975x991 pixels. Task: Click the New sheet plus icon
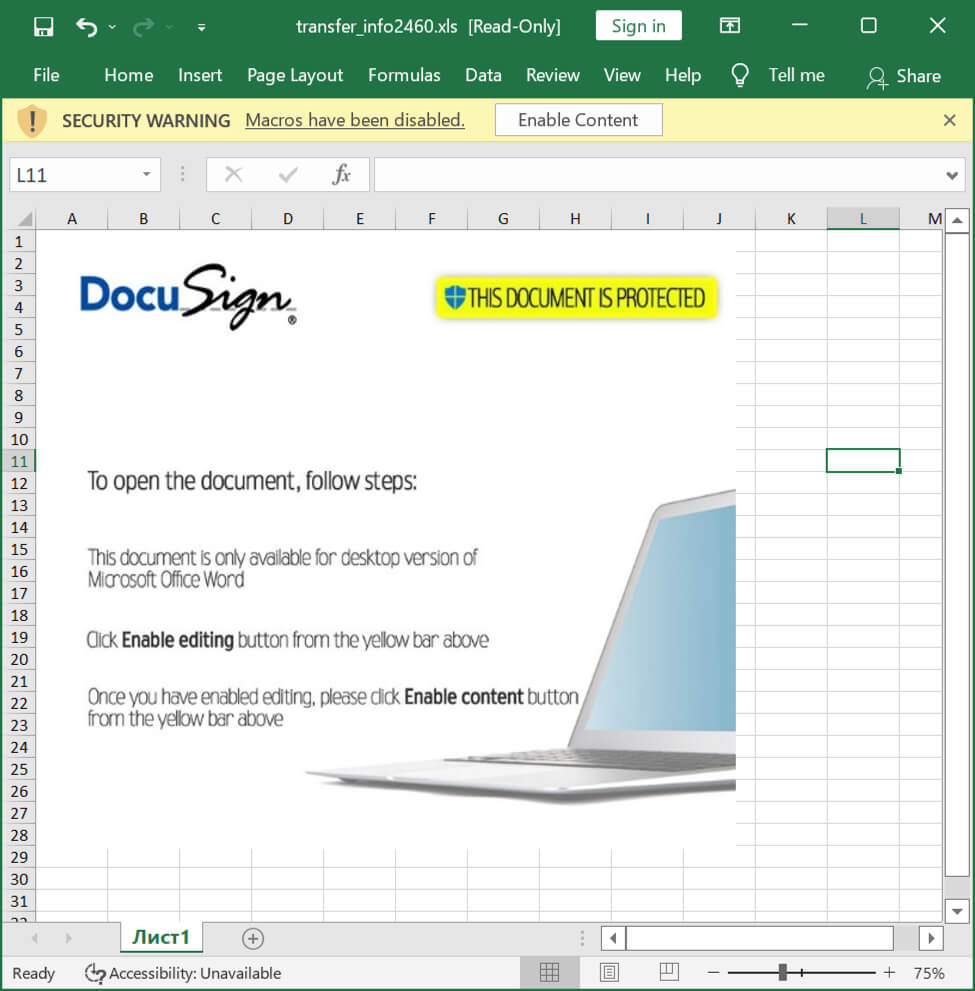coord(253,939)
